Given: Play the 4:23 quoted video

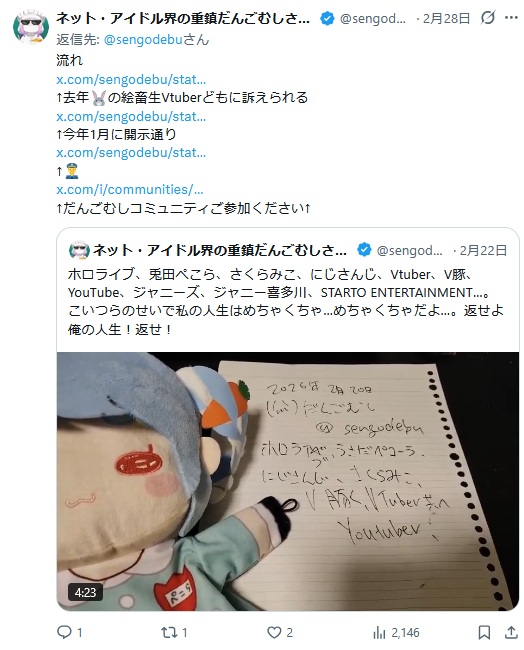Looking at the screenshot, I should 288,481.
